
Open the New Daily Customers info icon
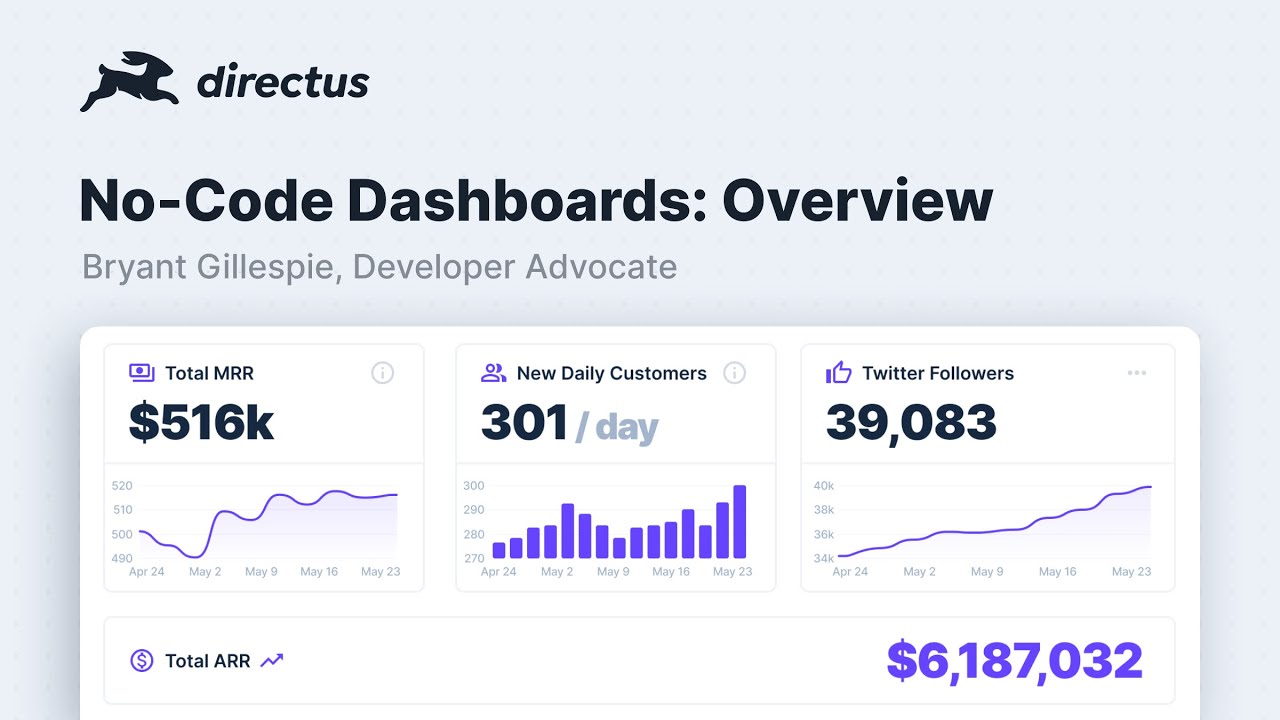(734, 373)
